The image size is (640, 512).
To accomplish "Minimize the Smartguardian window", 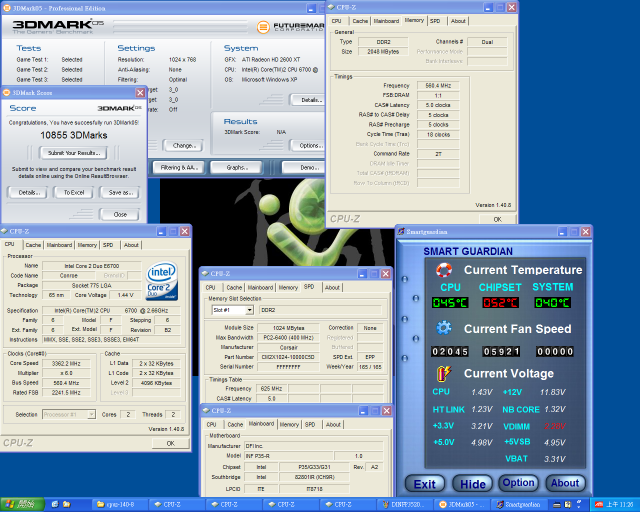I will (562, 232).
